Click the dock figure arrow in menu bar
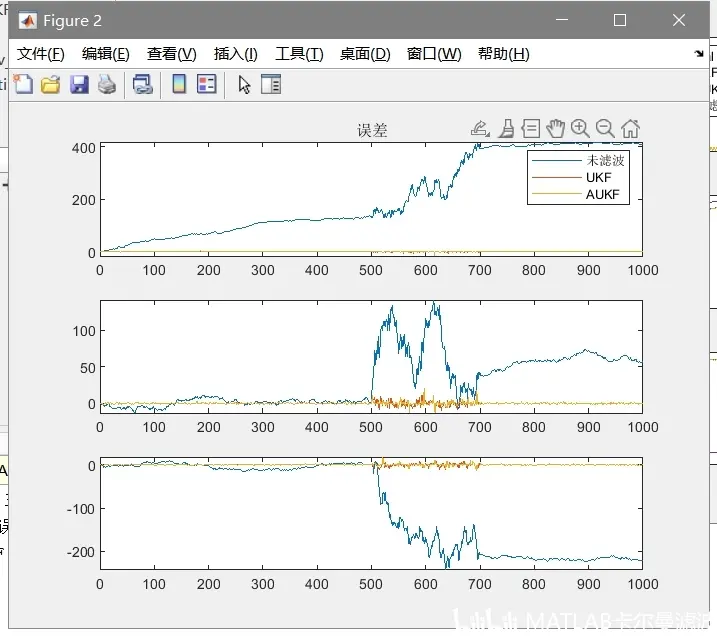The height and width of the screenshot is (636, 717). 699,53
